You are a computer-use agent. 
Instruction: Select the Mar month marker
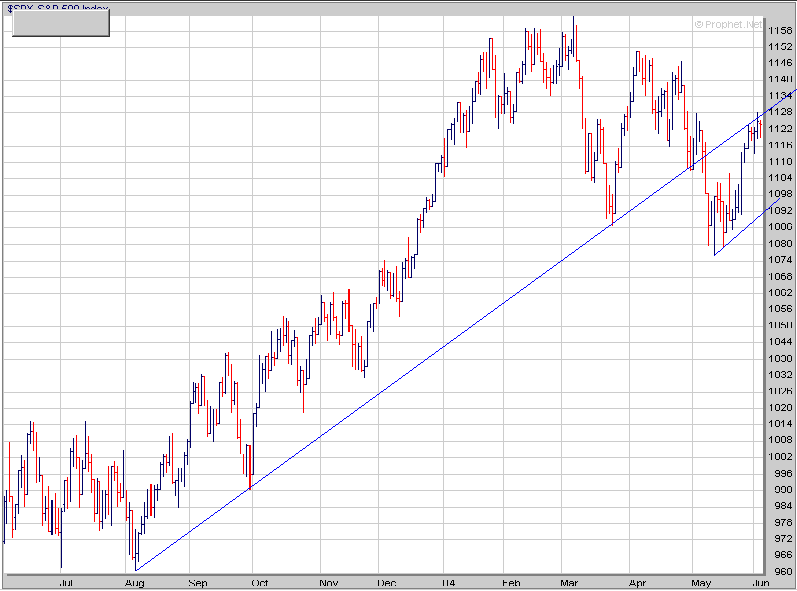(569, 583)
